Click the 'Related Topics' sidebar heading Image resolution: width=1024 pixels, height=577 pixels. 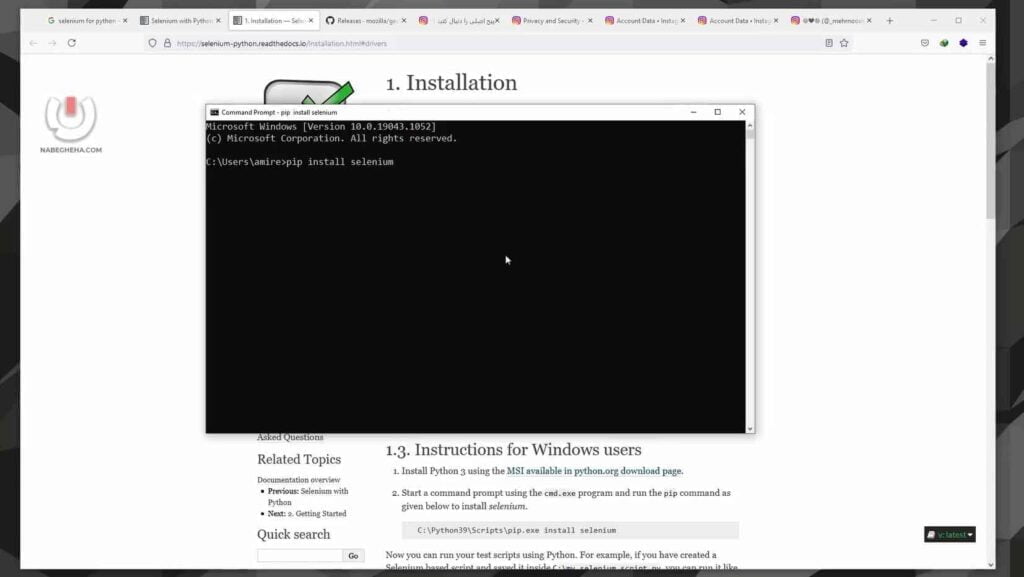pyautogui.click(x=299, y=460)
